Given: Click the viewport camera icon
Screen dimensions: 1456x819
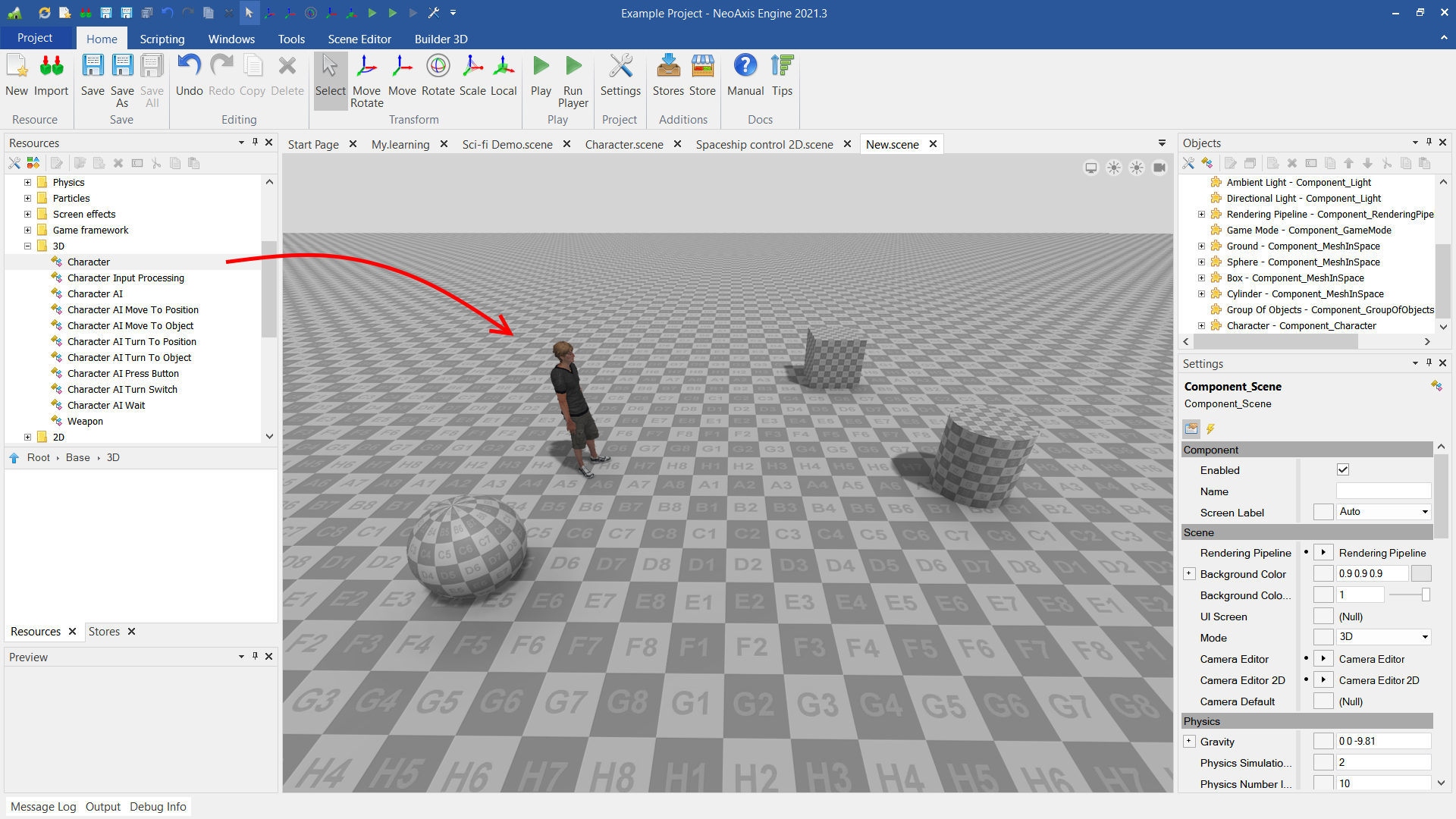Looking at the screenshot, I should click(1159, 168).
